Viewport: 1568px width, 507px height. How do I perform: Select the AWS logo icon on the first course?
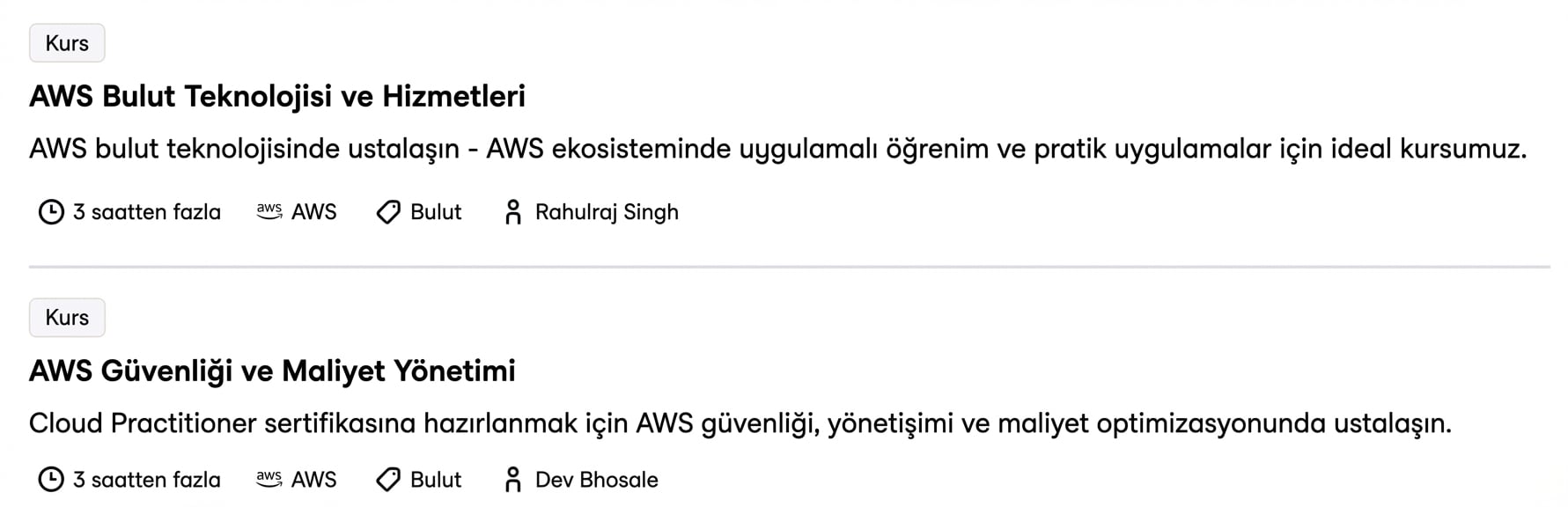click(x=270, y=211)
